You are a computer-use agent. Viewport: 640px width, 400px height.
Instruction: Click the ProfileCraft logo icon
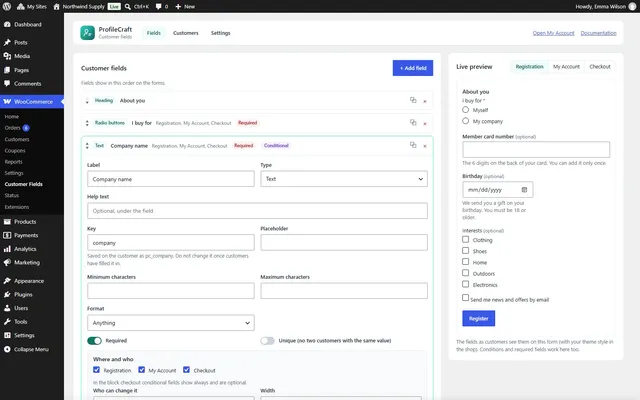click(87, 33)
